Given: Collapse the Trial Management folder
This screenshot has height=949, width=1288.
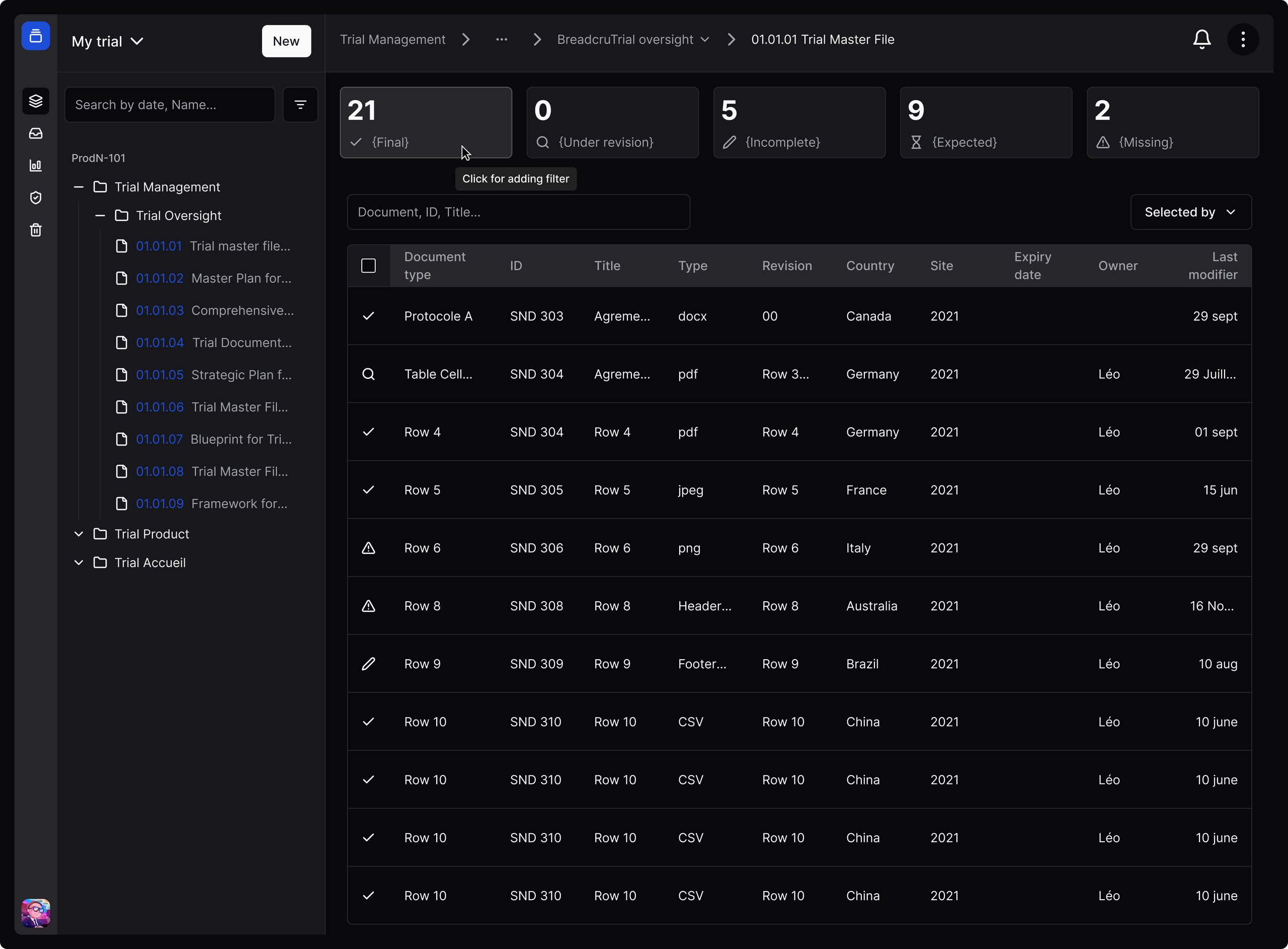Looking at the screenshot, I should (78, 187).
